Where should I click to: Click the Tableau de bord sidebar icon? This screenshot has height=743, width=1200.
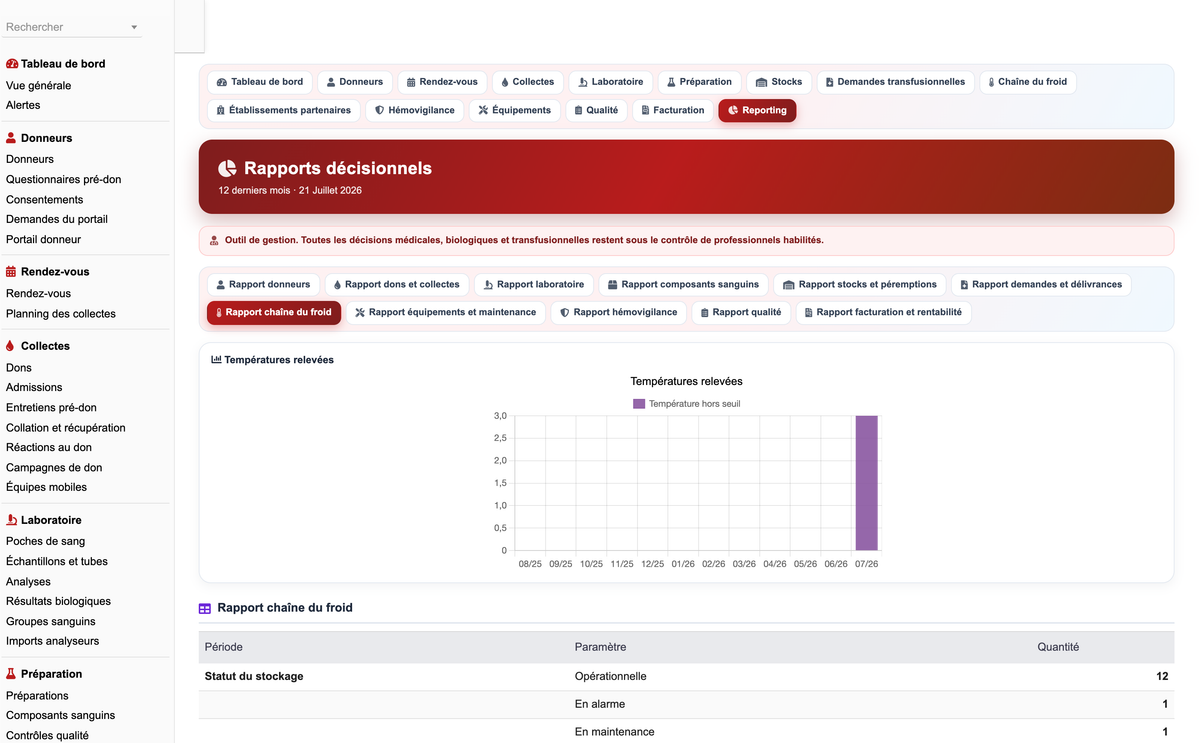(12, 64)
